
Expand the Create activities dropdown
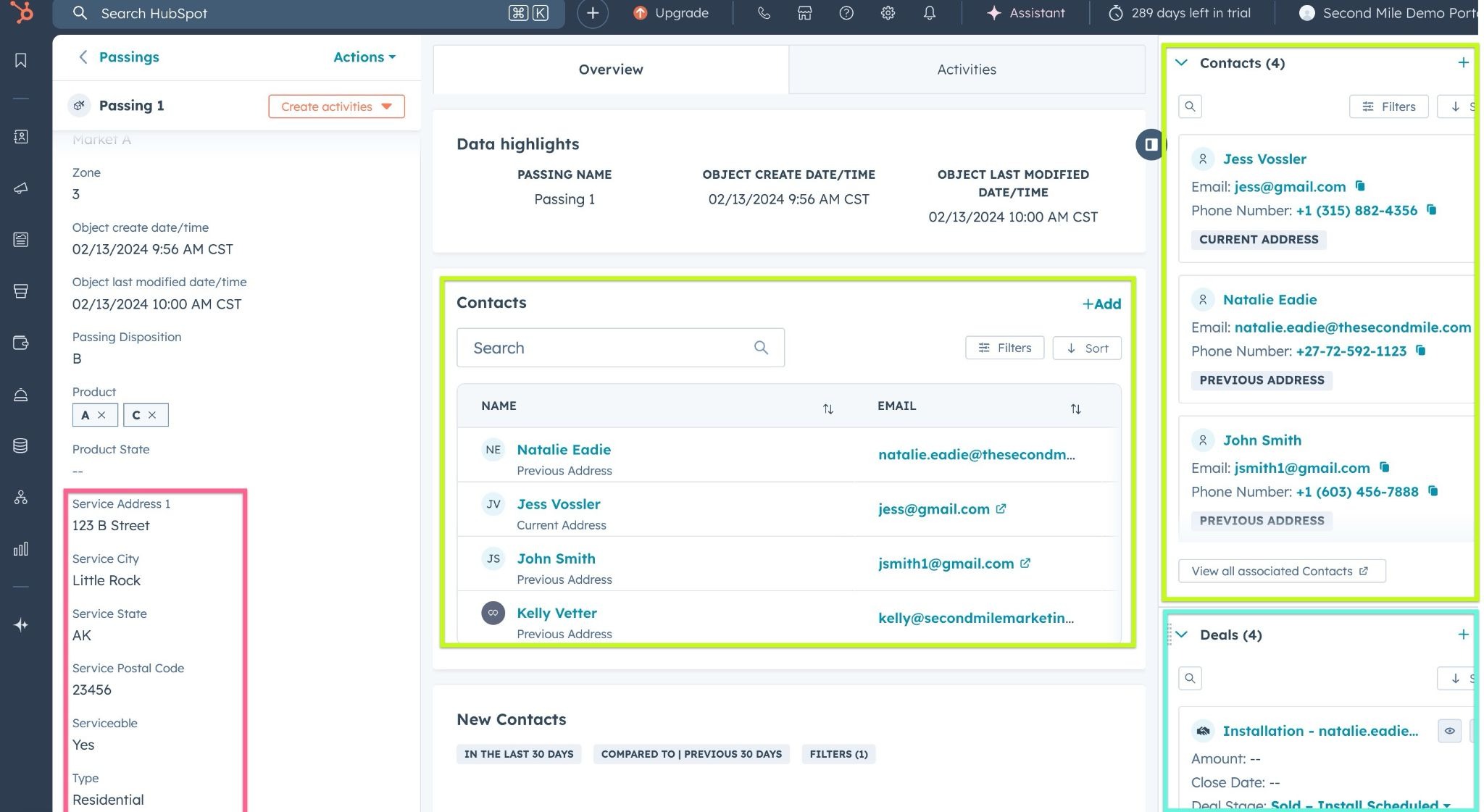[336, 106]
